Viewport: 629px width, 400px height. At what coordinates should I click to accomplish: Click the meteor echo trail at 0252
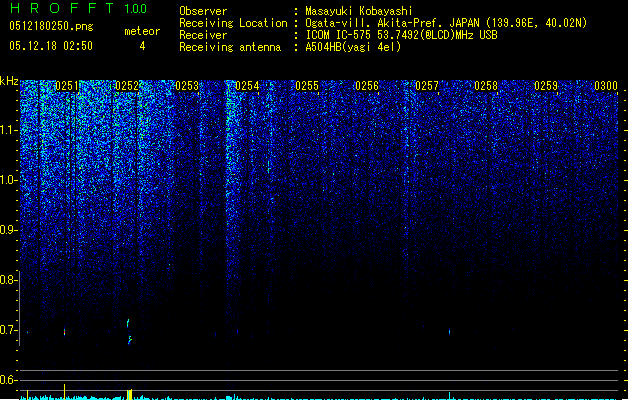[x=129, y=332]
